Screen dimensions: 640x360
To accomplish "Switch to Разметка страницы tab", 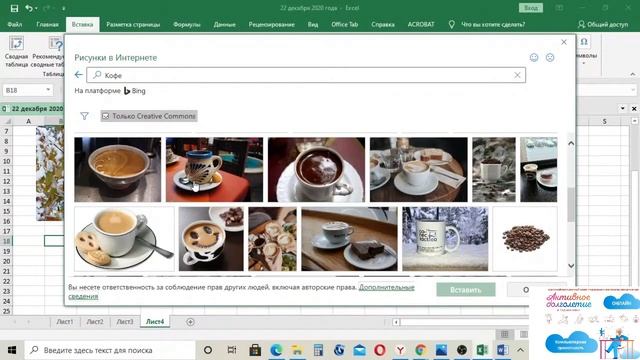I will tap(133, 24).
